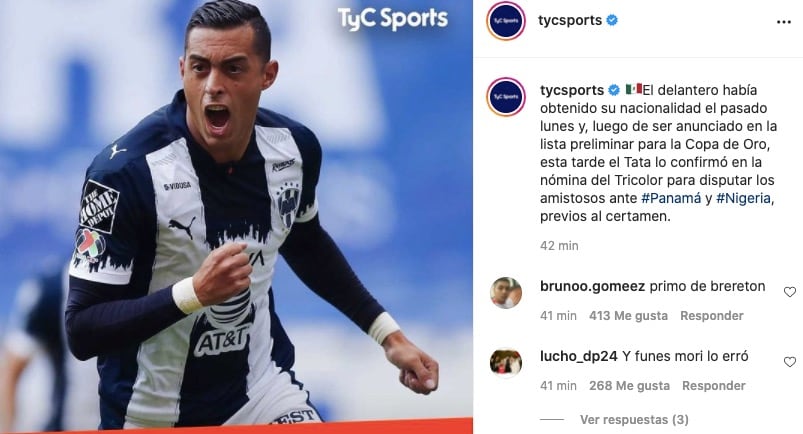Open the three-dot more options menu
Viewport: 803px width, 434px height.
(x=784, y=22)
